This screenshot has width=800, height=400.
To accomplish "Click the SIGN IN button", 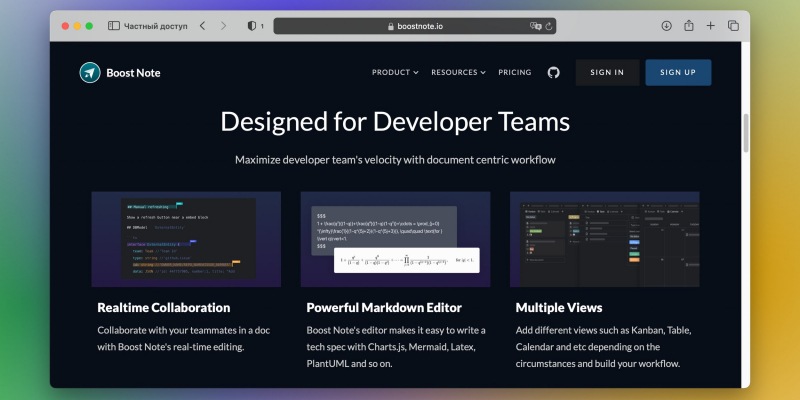I will tap(607, 72).
